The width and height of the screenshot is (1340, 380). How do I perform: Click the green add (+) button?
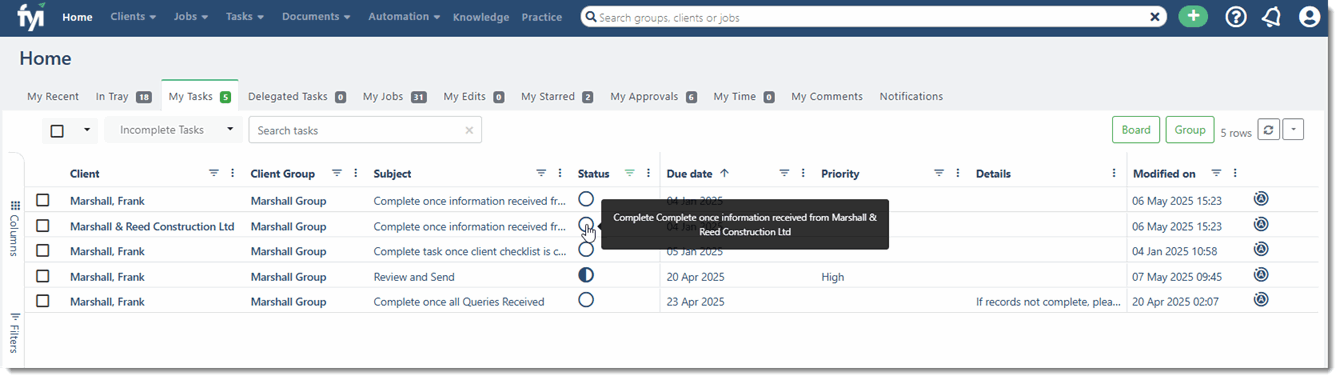[1193, 17]
